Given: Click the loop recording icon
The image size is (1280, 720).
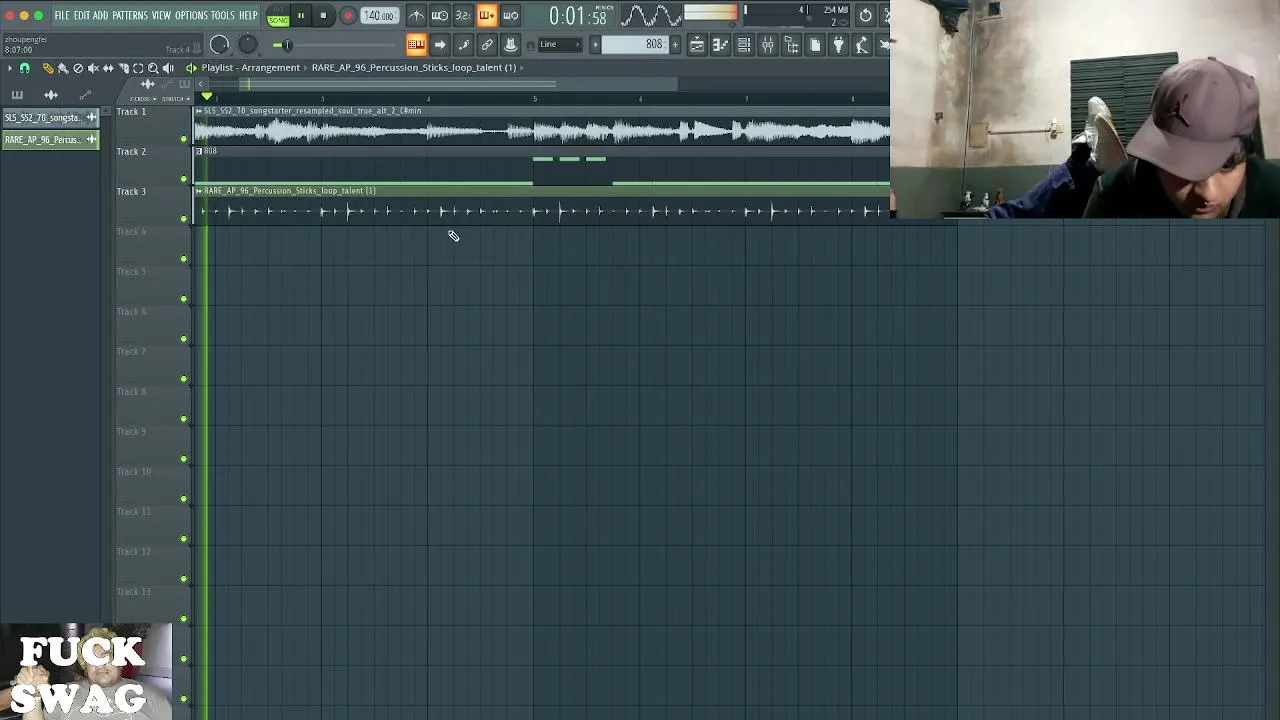Looking at the screenshot, I should [x=510, y=15].
